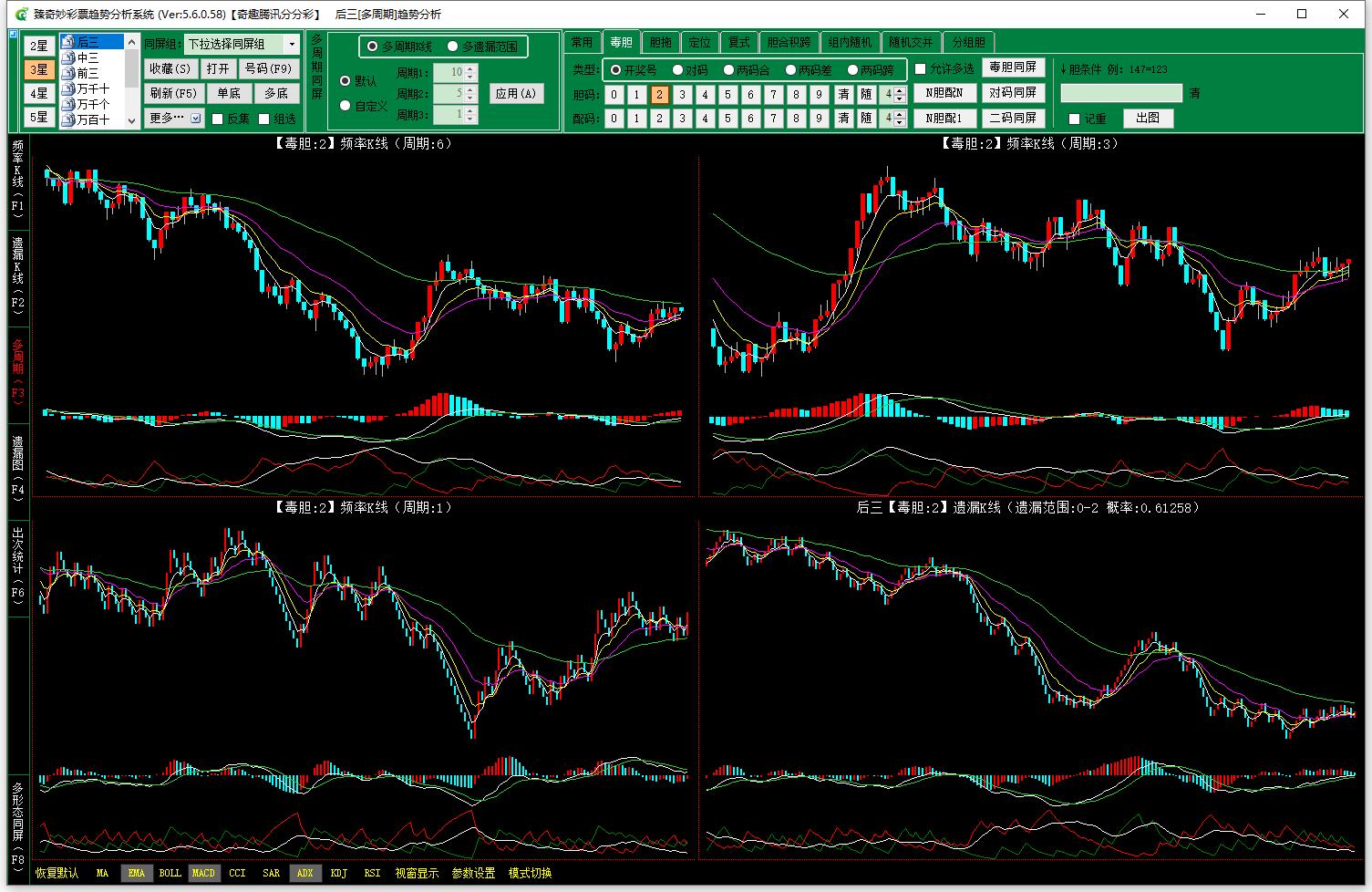Click the 出图 button
Screen dimensions: 1372x892
pos(1148,118)
